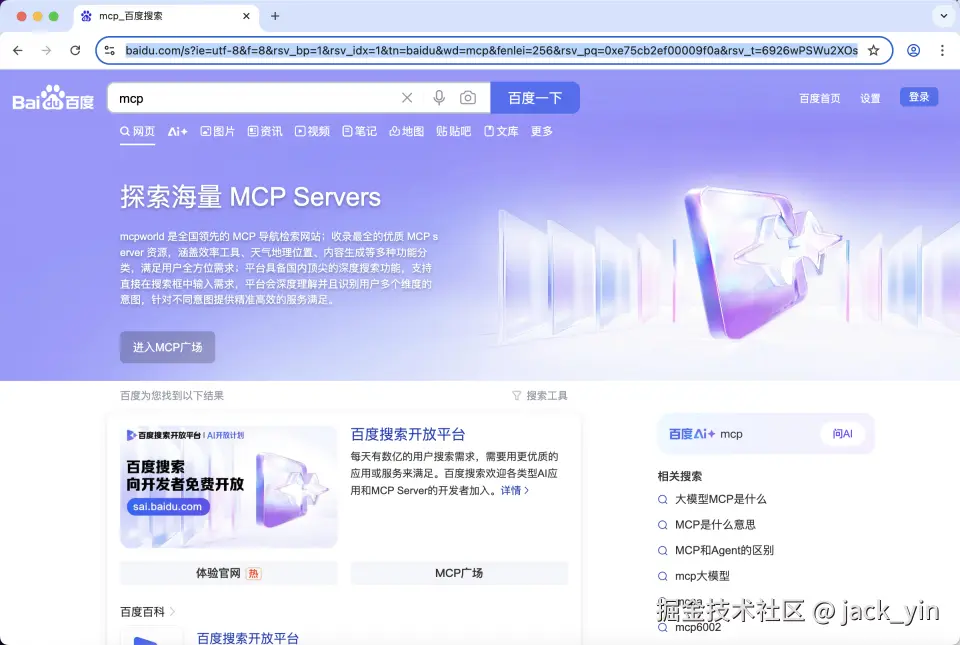Select the address bar URL
Viewport: 960px width, 645px height.
pyautogui.click(x=492, y=50)
